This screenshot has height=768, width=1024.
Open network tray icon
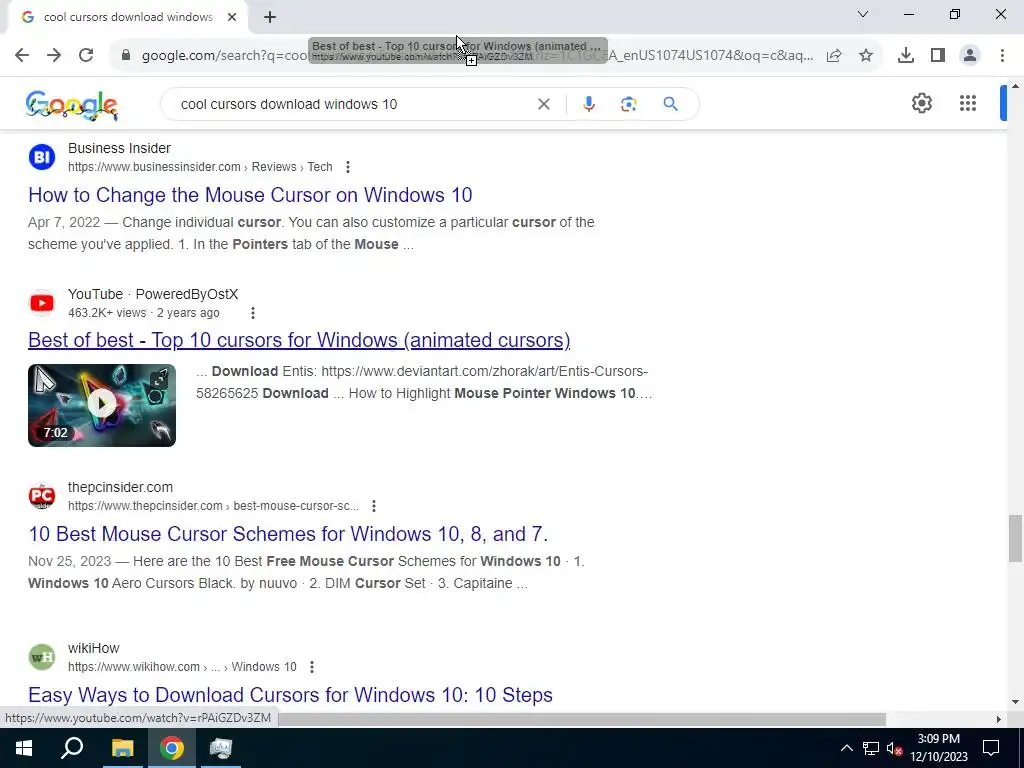pyautogui.click(x=871, y=748)
